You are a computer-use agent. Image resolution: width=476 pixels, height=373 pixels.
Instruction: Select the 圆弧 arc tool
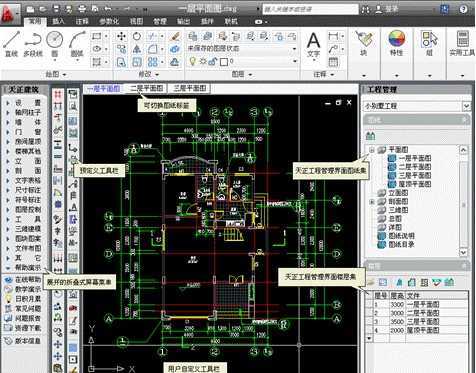click(x=77, y=43)
